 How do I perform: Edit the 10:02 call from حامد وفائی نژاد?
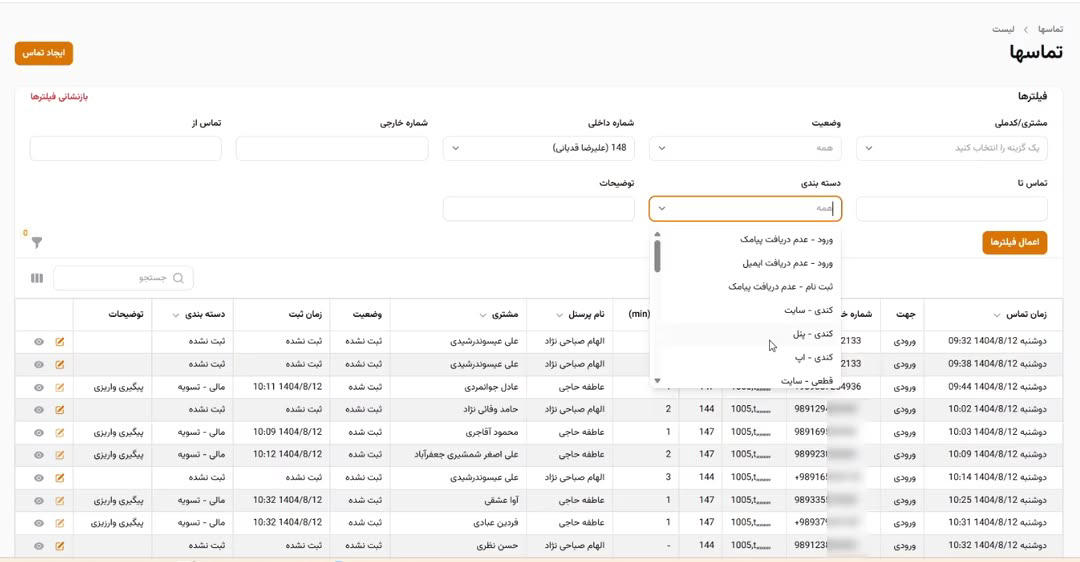[60, 410]
